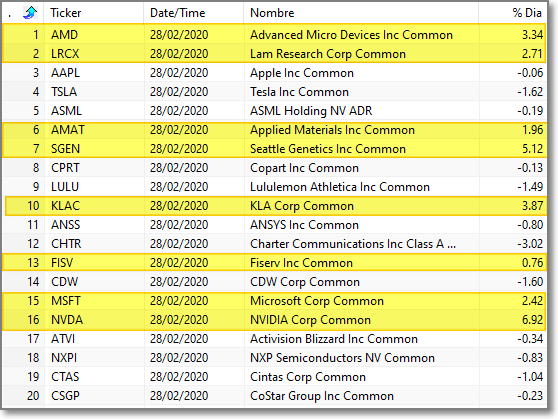Sort by the Date/Time column header
This screenshot has height=419, width=558.
[x=194, y=13]
